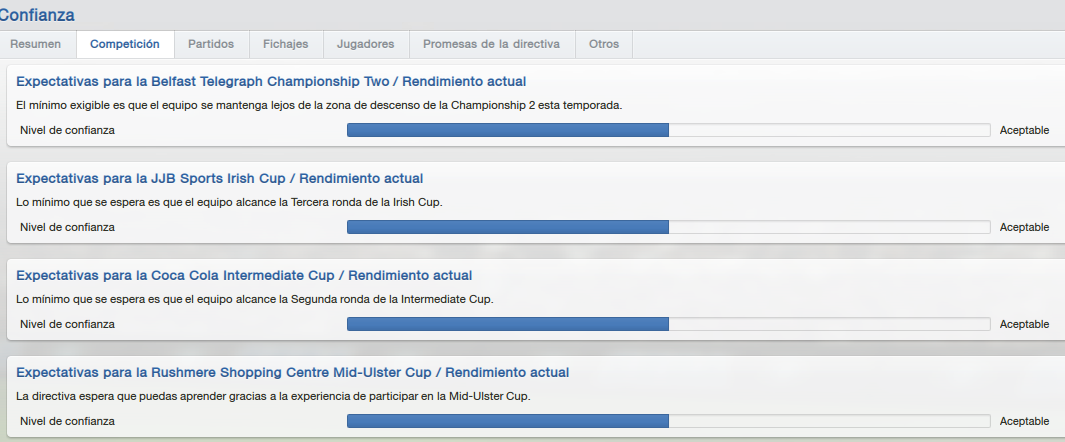This screenshot has height=442, width=1065.
Task: Click the Mid-Ulster Cup confidence level bar
Action: pos(668,422)
